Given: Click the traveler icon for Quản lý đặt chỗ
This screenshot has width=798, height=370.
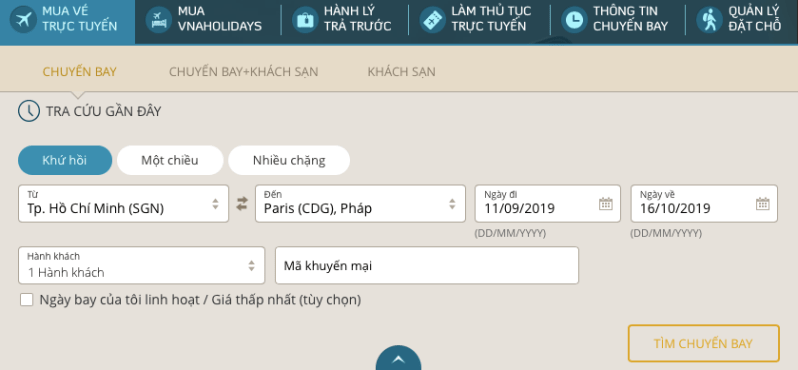Looking at the screenshot, I should (x=709, y=20).
